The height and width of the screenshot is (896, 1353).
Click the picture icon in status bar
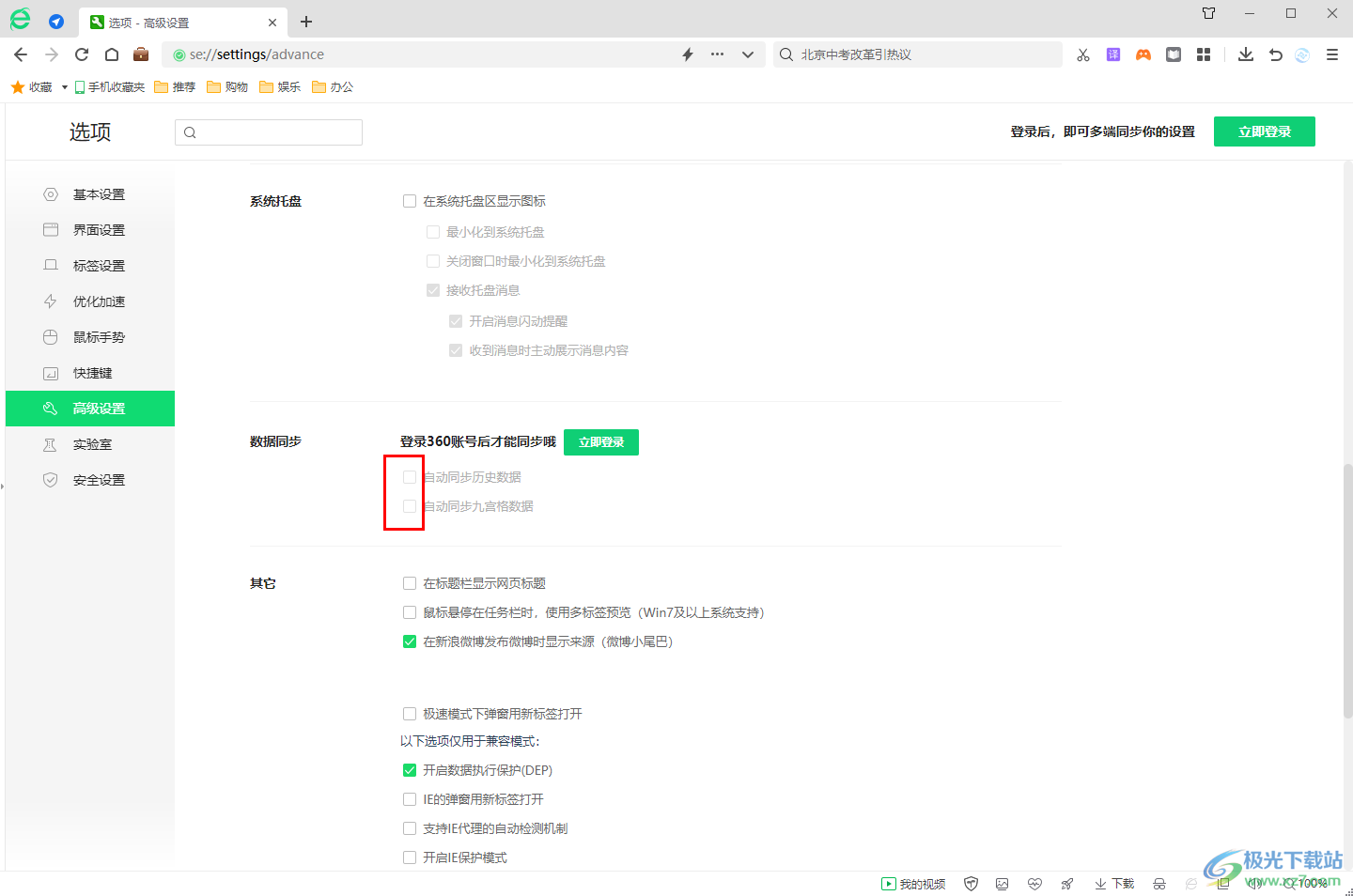(1003, 884)
